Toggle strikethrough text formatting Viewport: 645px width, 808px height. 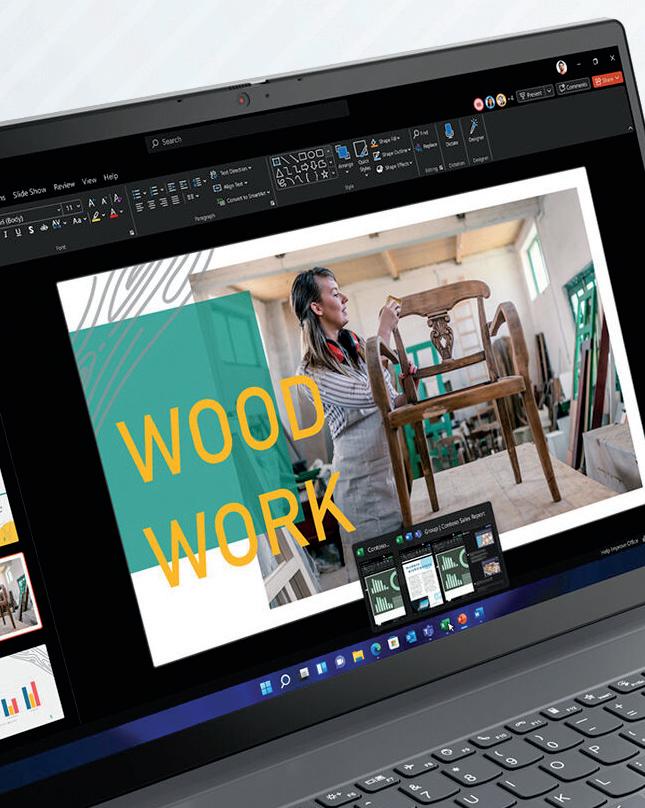[44, 227]
